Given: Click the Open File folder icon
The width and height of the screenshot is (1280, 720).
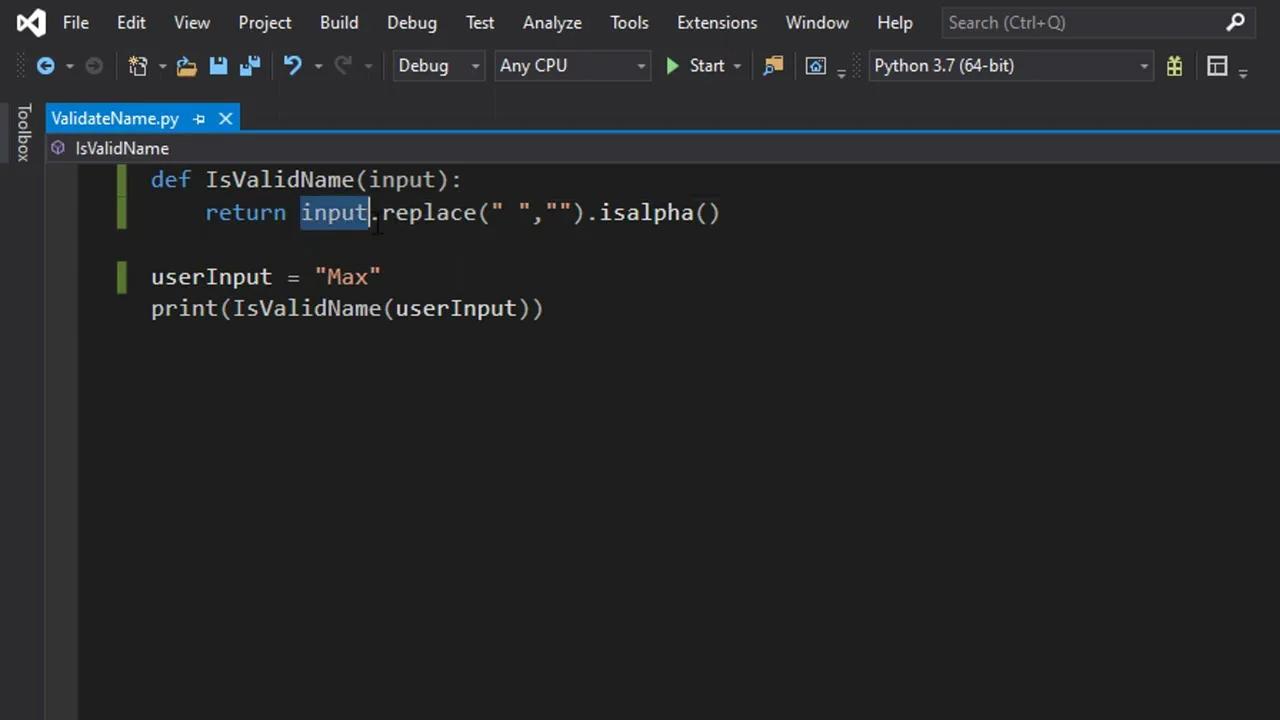Looking at the screenshot, I should click(186, 66).
